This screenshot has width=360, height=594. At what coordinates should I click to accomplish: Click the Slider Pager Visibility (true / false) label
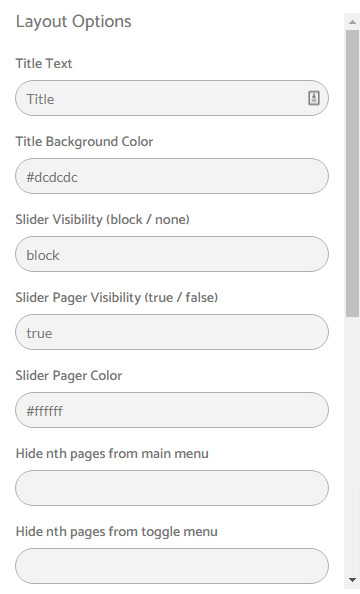point(117,298)
